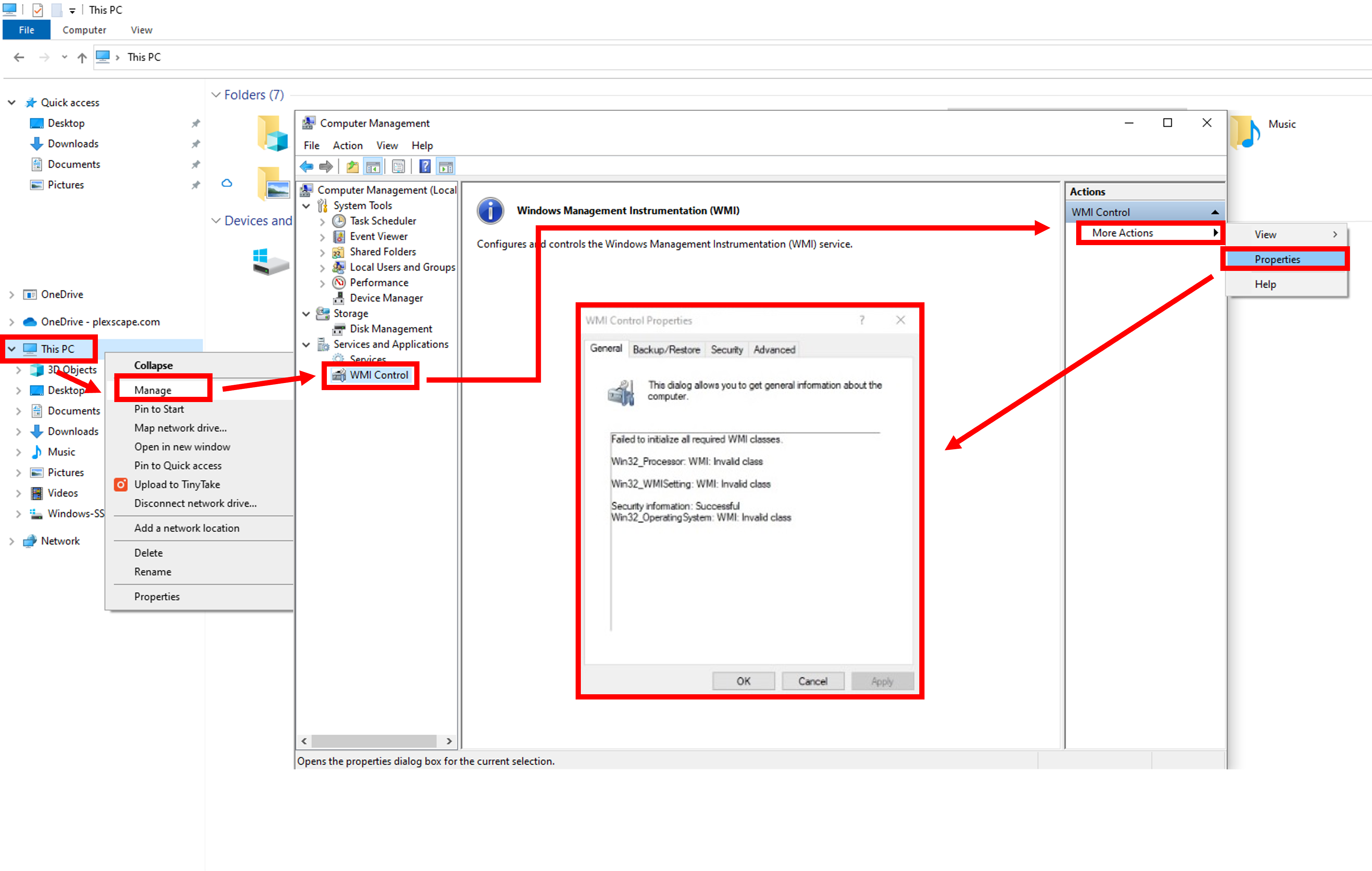Expand the Performance node chevron
This screenshot has height=871, width=1372.
pos(322,283)
